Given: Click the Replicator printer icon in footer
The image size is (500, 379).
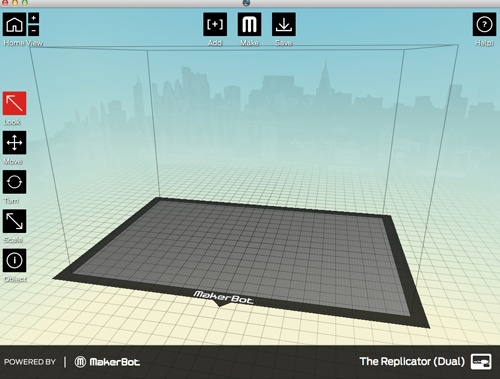Looking at the screenshot, I should (x=481, y=362).
